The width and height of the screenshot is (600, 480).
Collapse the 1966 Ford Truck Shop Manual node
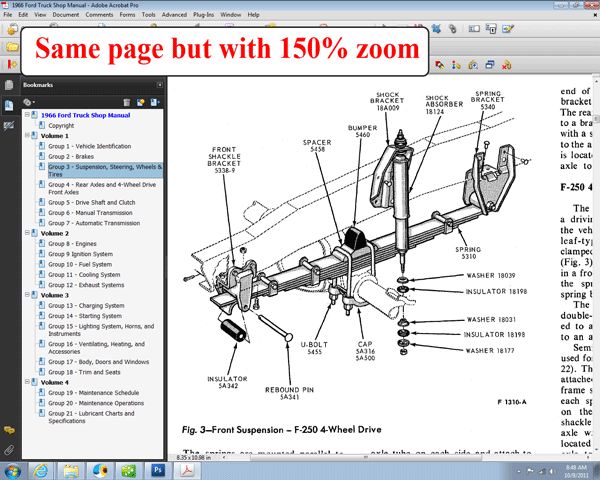27,114
